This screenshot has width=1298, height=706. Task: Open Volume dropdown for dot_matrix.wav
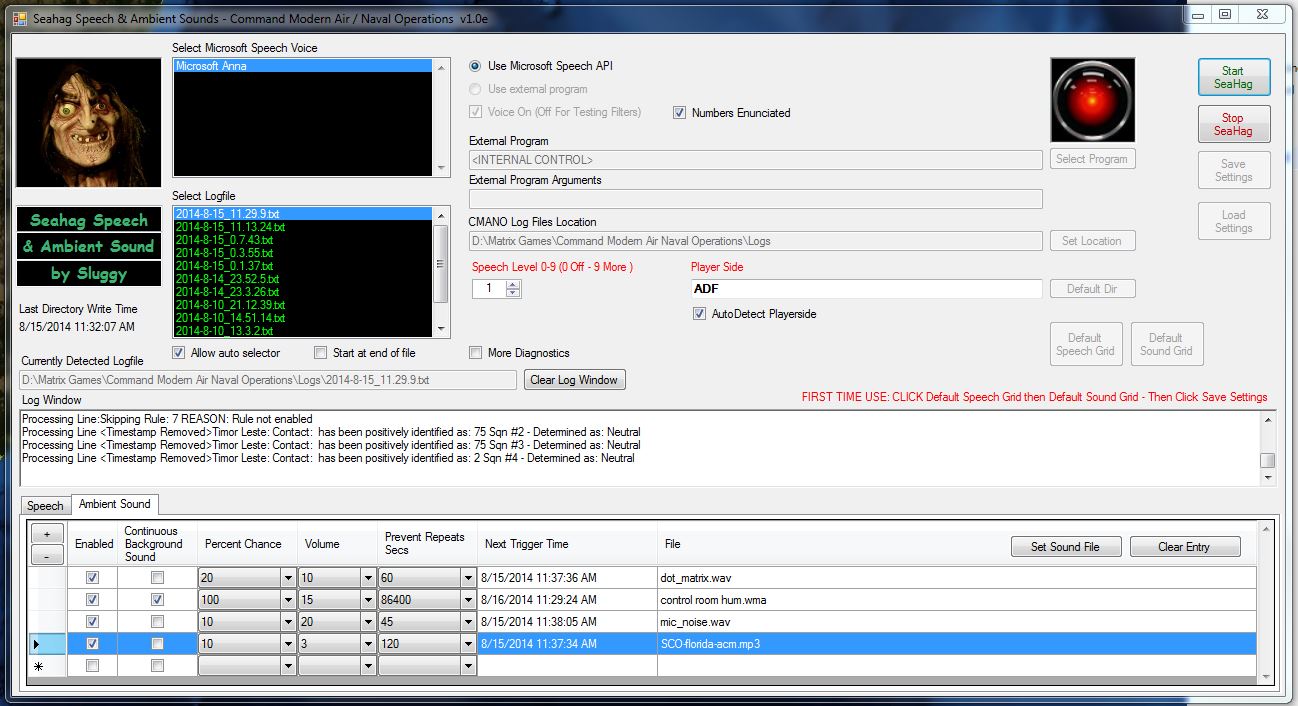[368, 578]
